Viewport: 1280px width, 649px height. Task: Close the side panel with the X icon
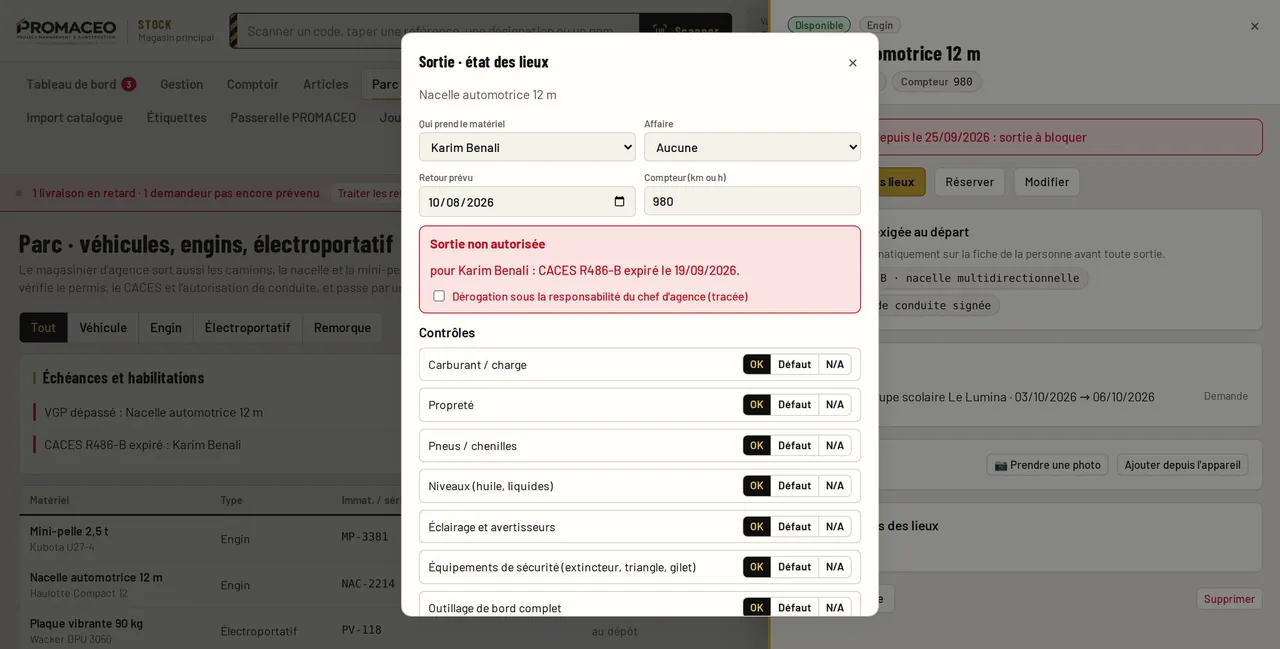[x=1254, y=27]
